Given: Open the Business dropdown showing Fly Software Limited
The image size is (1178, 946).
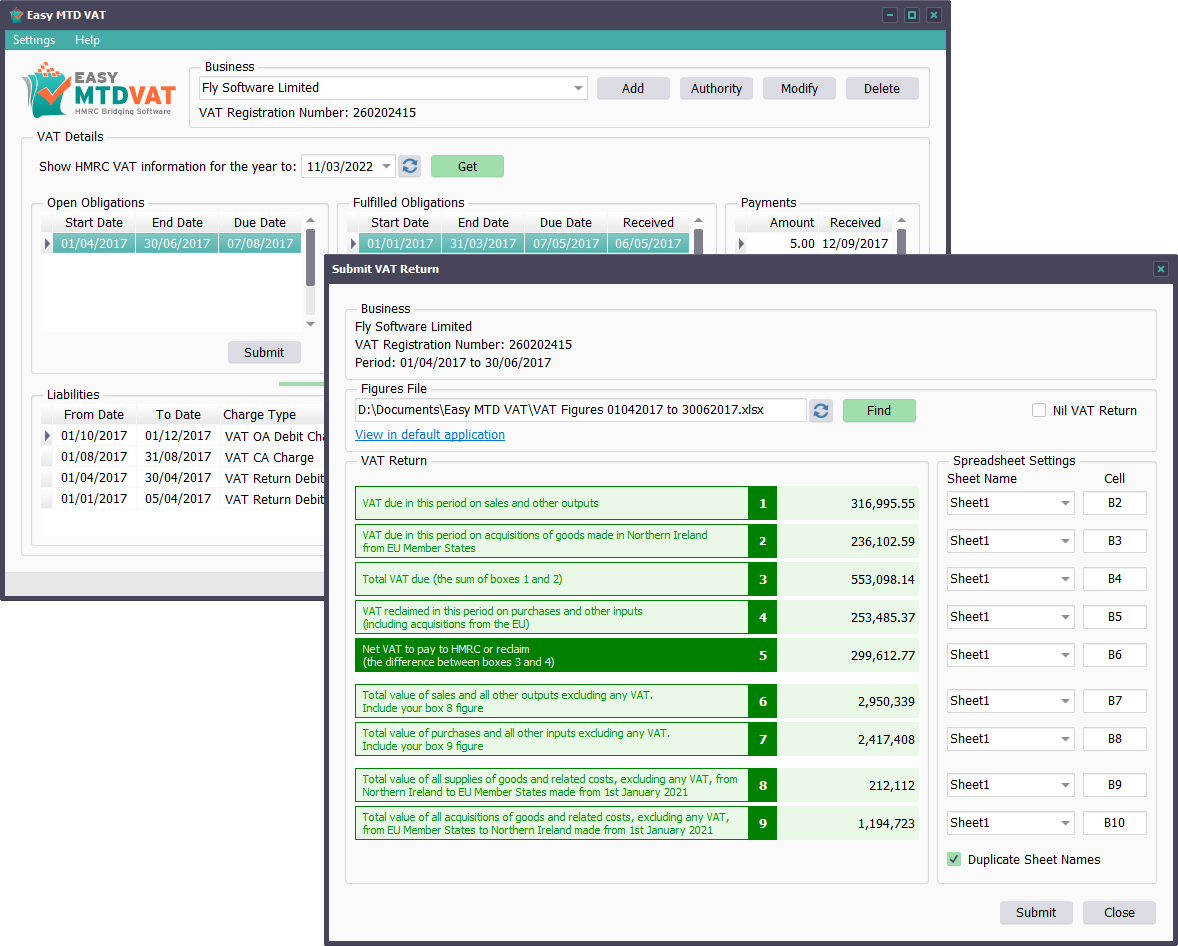Looking at the screenshot, I should (578, 88).
